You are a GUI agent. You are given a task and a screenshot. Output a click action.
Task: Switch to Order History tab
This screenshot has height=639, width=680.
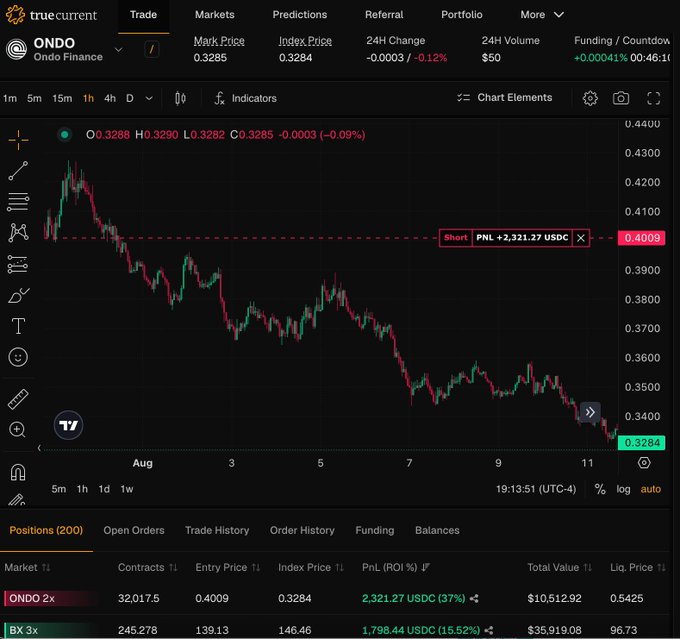302,530
